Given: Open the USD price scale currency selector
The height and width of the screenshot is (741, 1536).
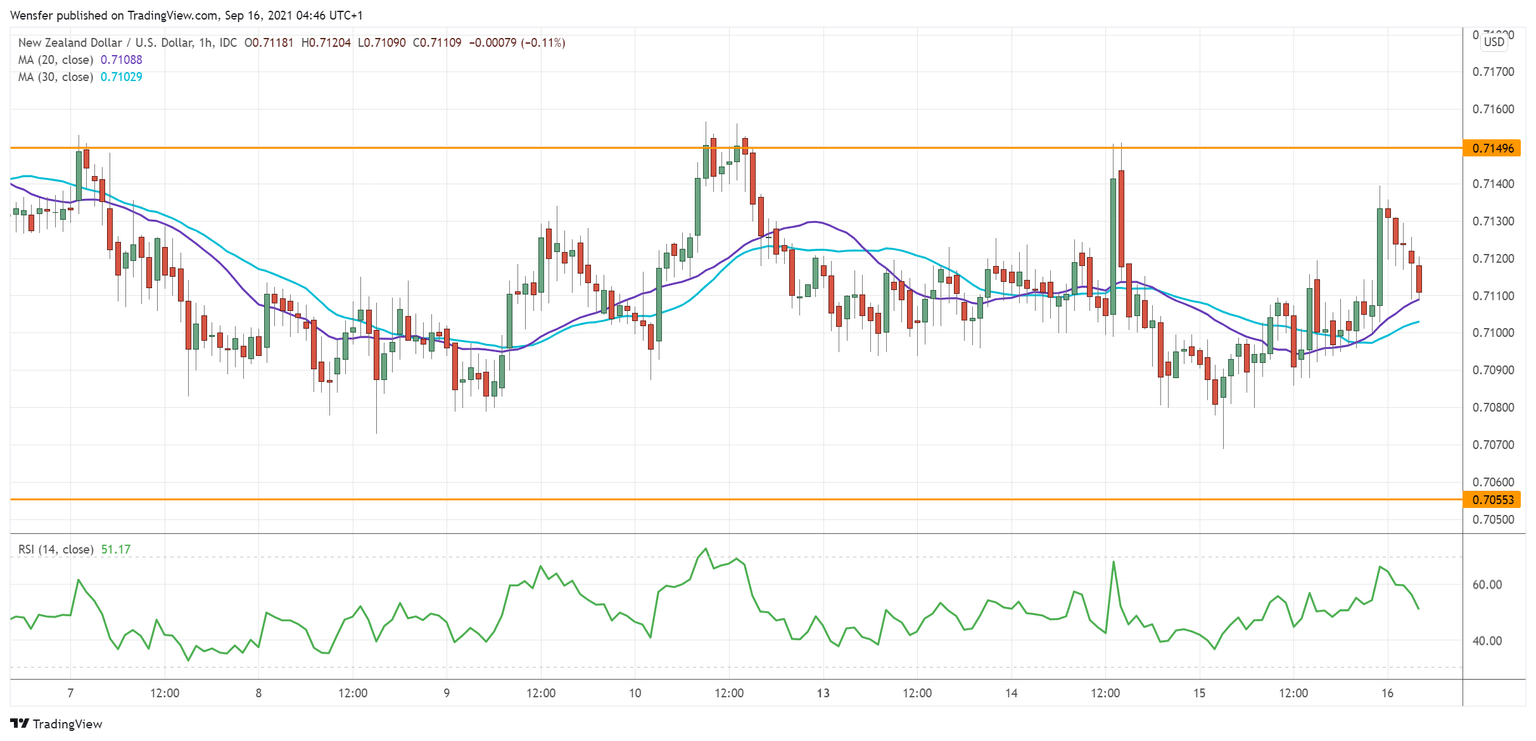Looking at the screenshot, I should point(1492,42).
